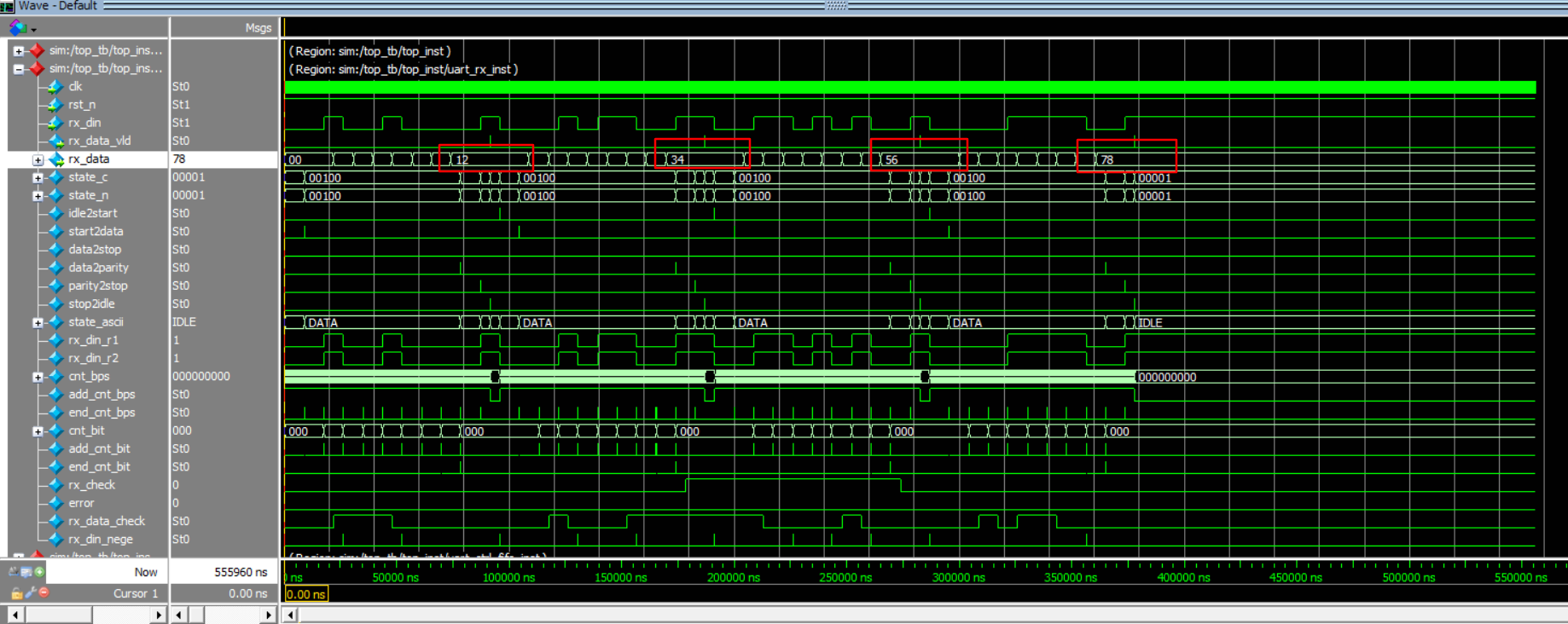This screenshot has width=1568, height=624.
Task: Click the rx_din_nege signal icon
Action: (x=55, y=540)
